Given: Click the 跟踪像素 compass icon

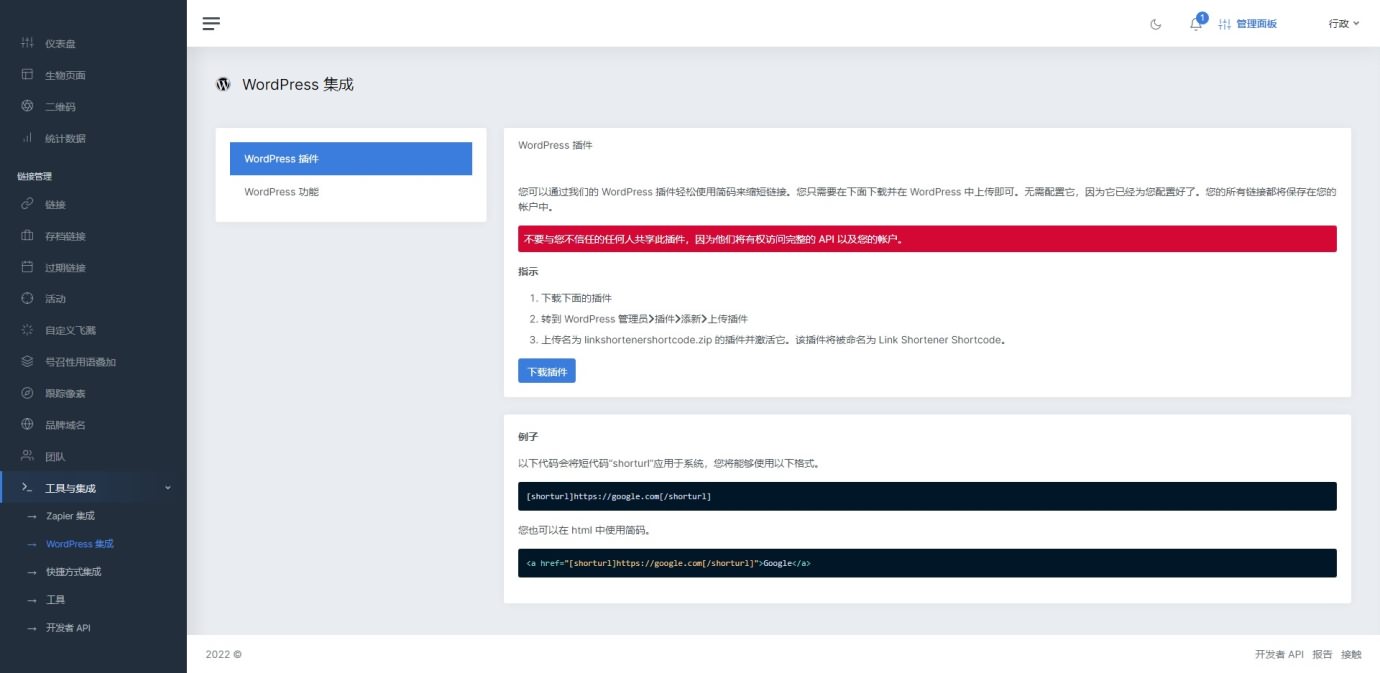Looking at the screenshot, I should [x=27, y=393].
